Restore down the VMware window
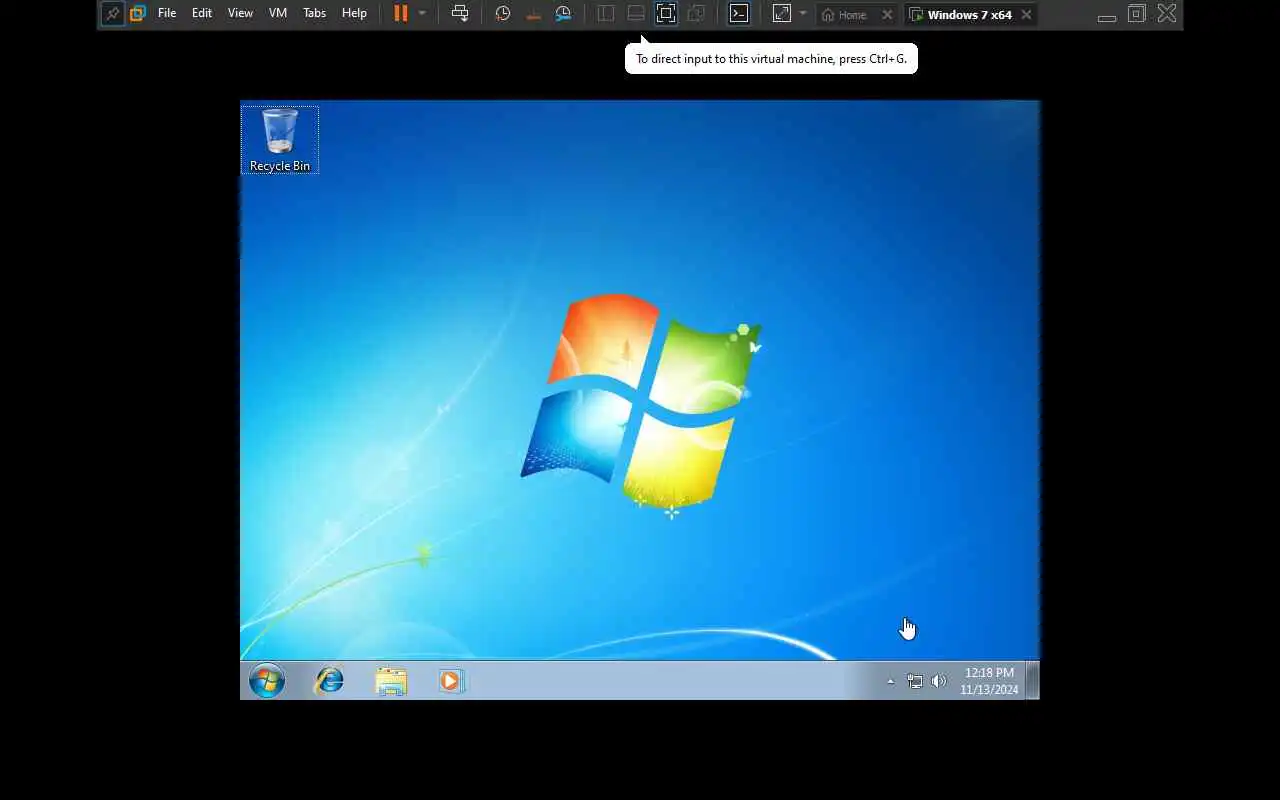Screen dimensions: 1280x800 pos(1137,14)
